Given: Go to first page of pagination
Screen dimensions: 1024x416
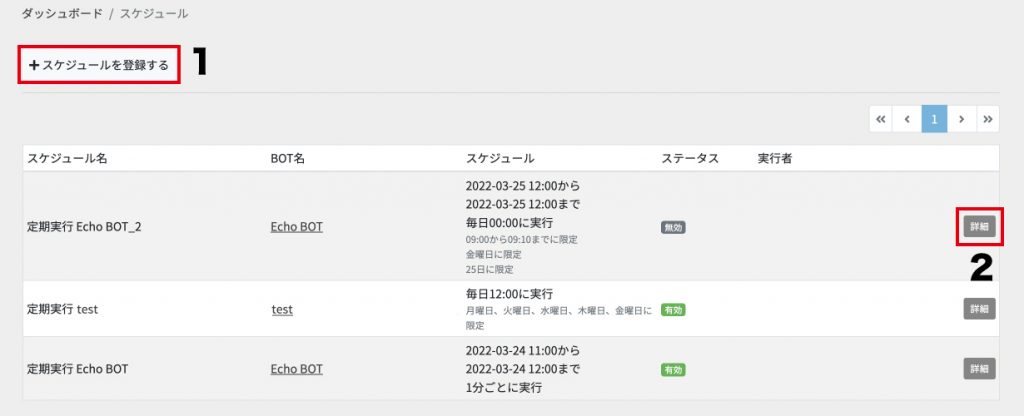Looking at the screenshot, I should pos(880,120).
